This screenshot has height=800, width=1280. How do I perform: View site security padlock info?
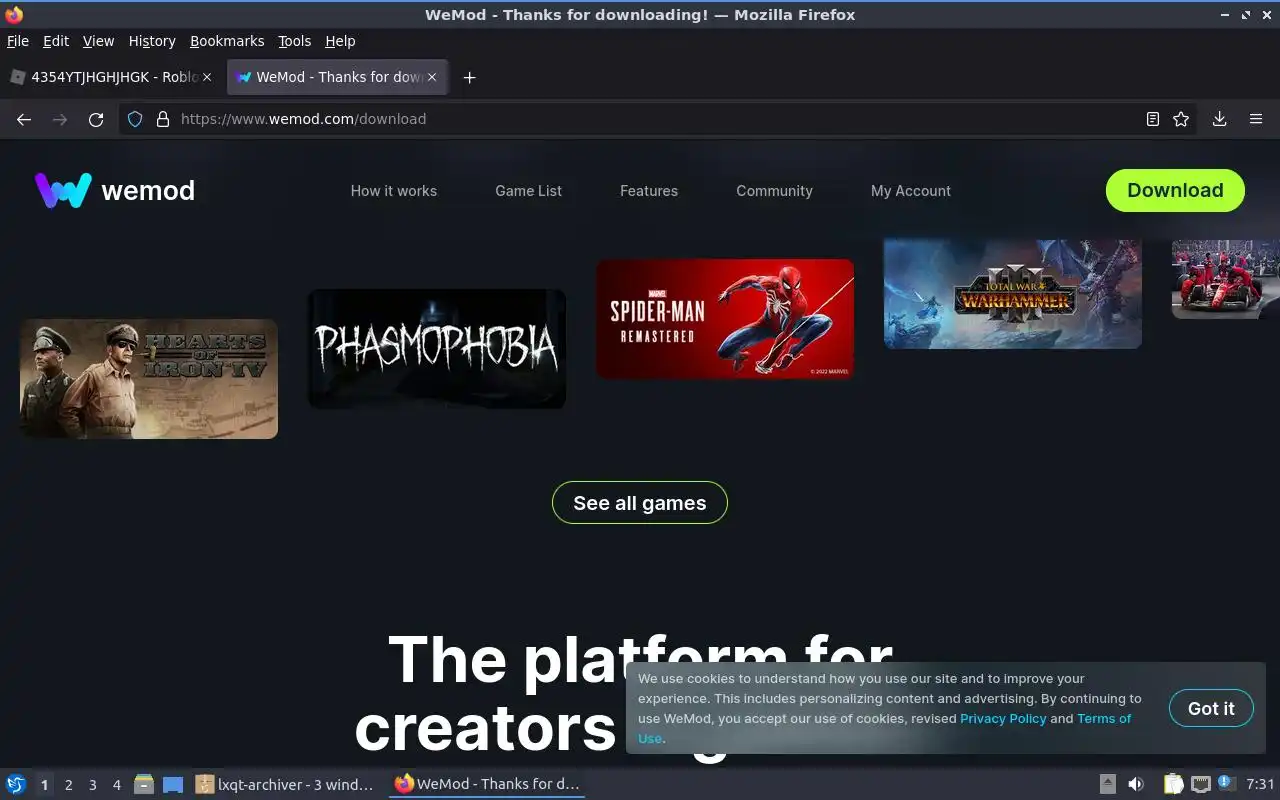pyautogui.click(x=163, y=119)
